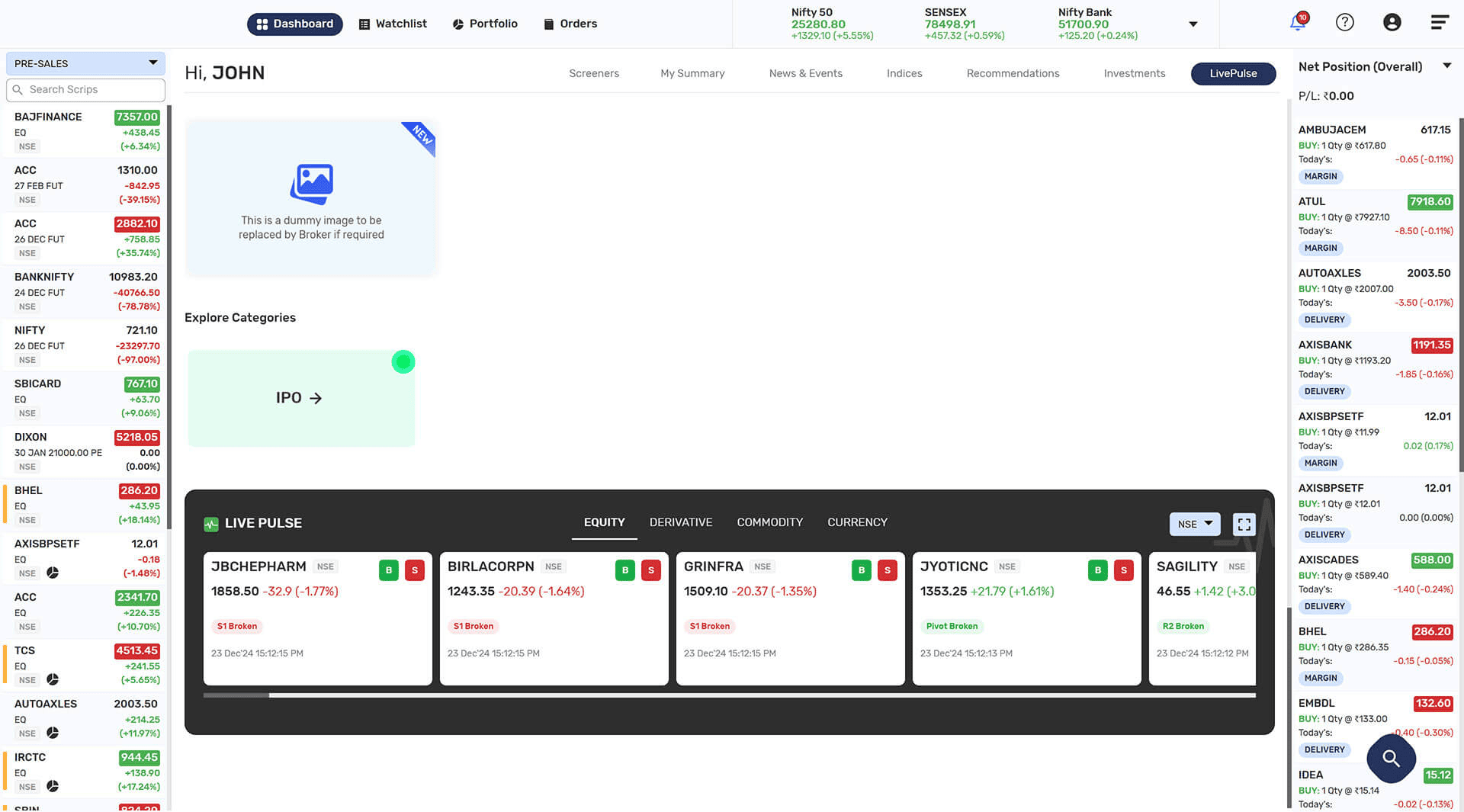Go to the Dashboard tab
The width and height of the screenshot is (1464, 812).
click(x=295, y=24)
